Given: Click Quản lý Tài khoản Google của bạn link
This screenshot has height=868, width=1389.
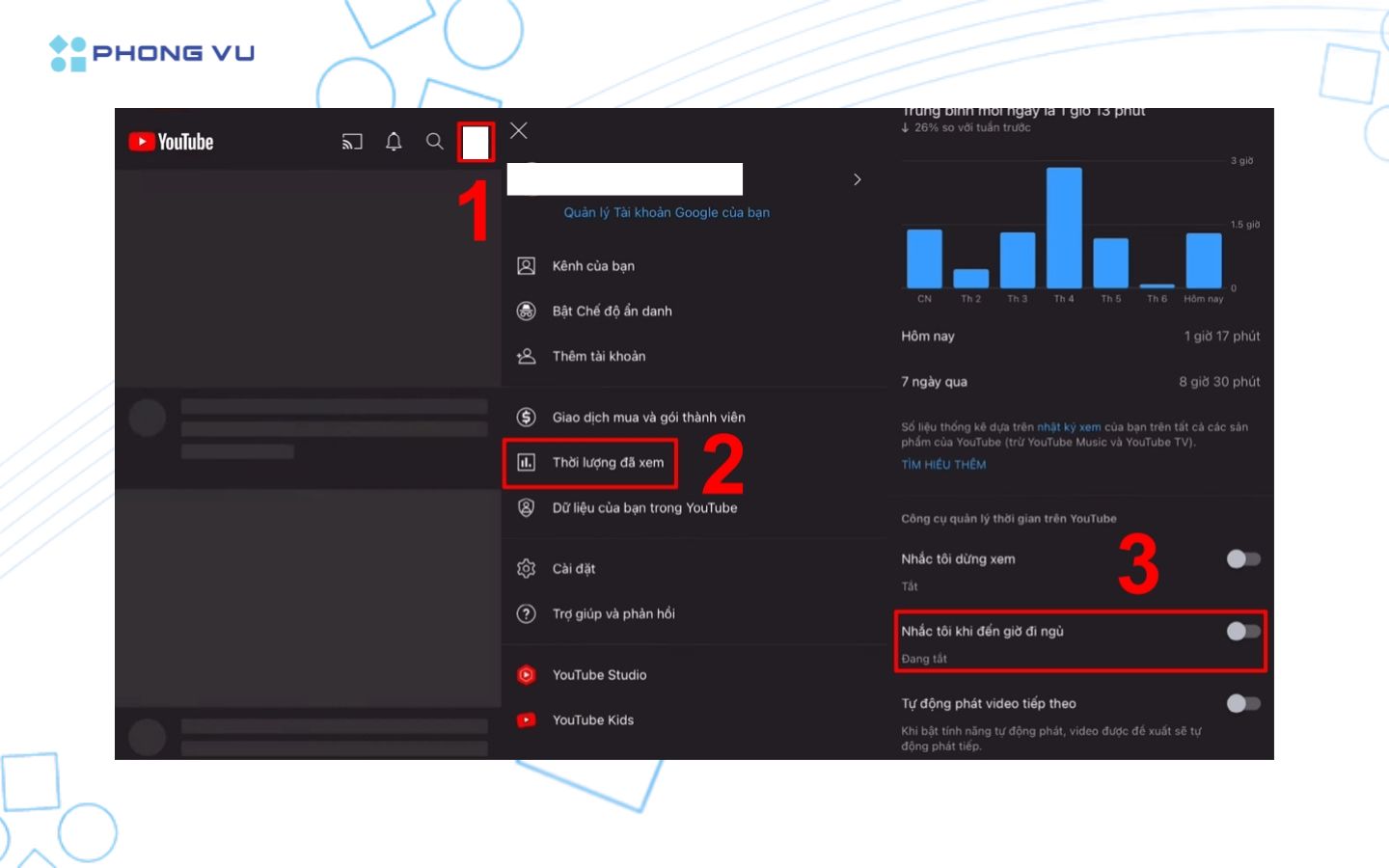Looking at the screenshot, I should [667, 213].
